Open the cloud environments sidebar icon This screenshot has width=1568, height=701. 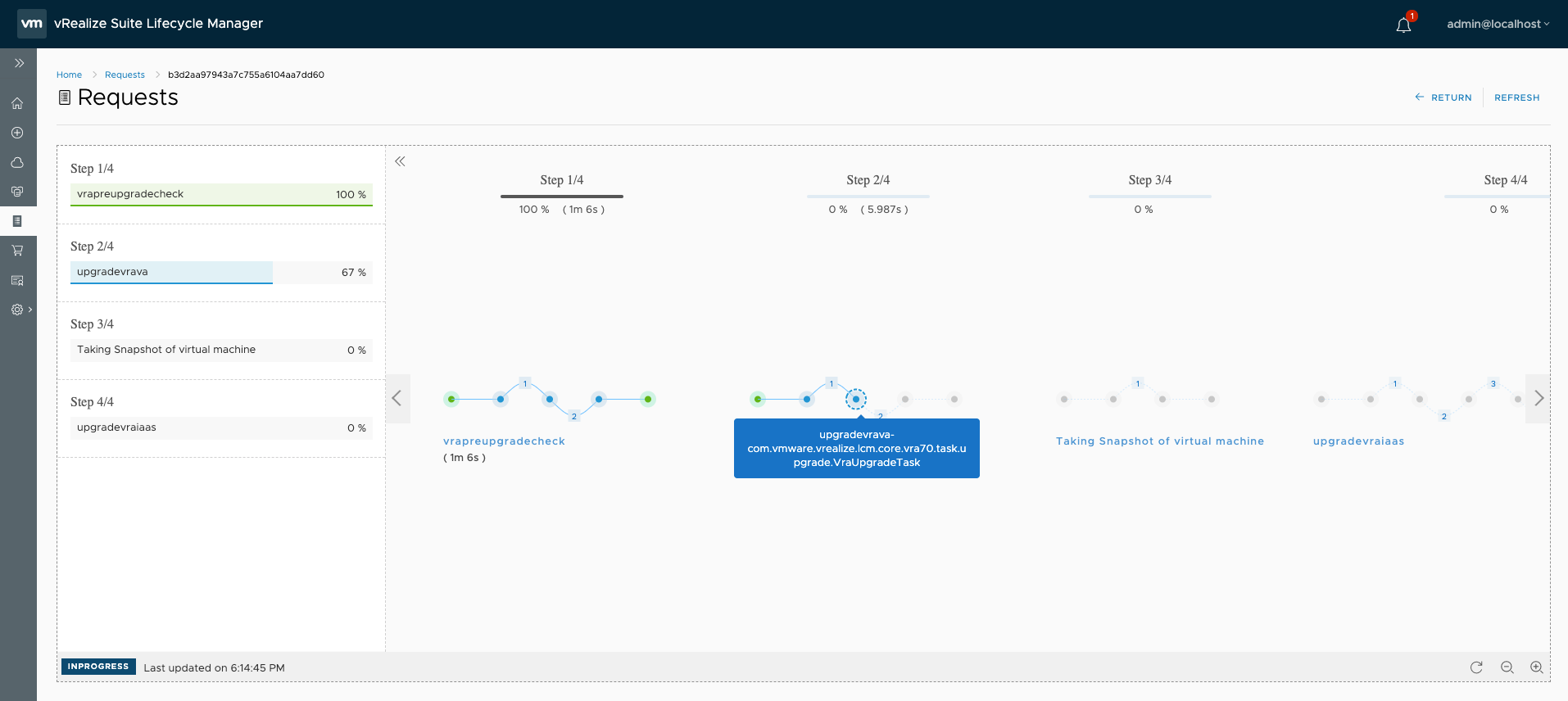pyautogui.click(x=17, y=162)
